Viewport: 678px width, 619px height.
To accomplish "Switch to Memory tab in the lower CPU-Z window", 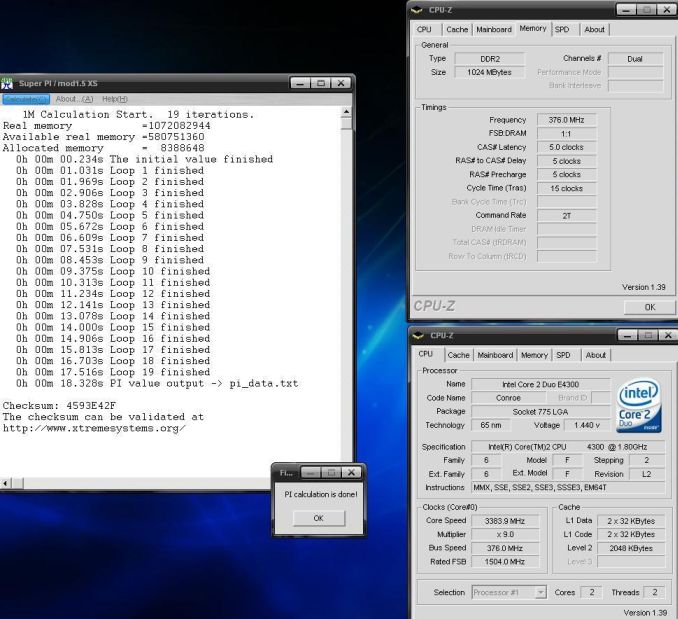I will [x=533, y=355].
